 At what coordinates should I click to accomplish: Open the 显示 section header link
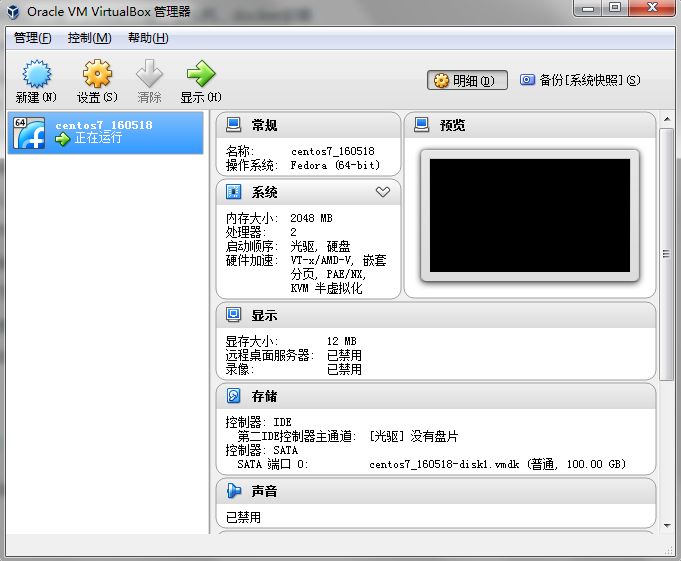coord(264,315)
